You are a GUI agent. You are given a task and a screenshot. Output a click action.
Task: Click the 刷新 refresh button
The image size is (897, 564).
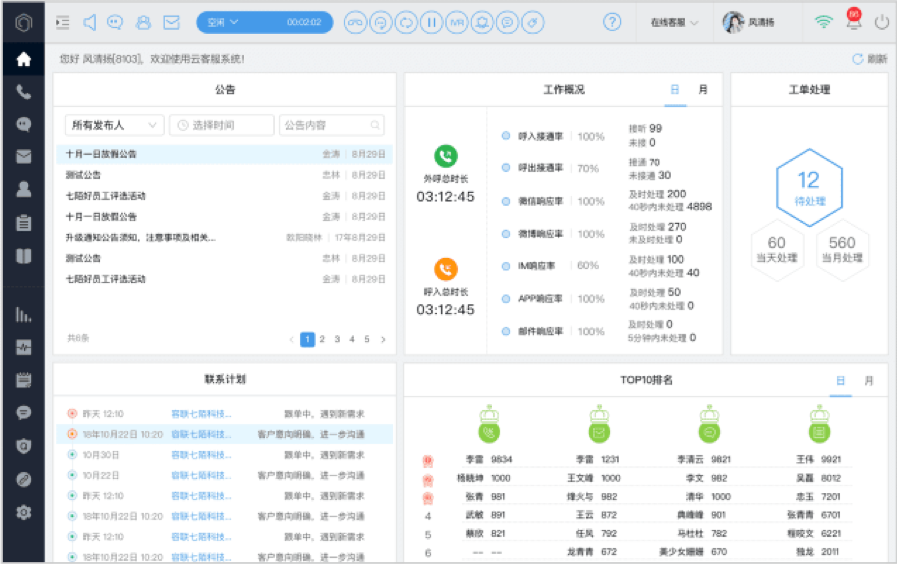click(x=870, y=58)
